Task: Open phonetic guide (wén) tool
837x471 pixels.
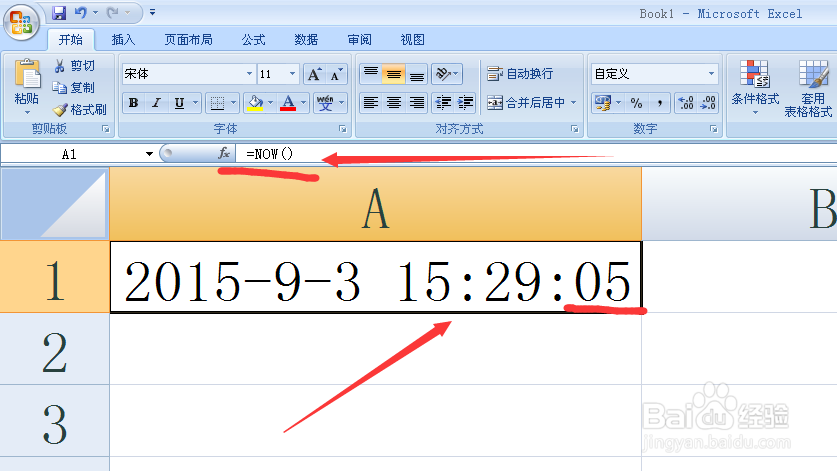Action: coord(325,103)
